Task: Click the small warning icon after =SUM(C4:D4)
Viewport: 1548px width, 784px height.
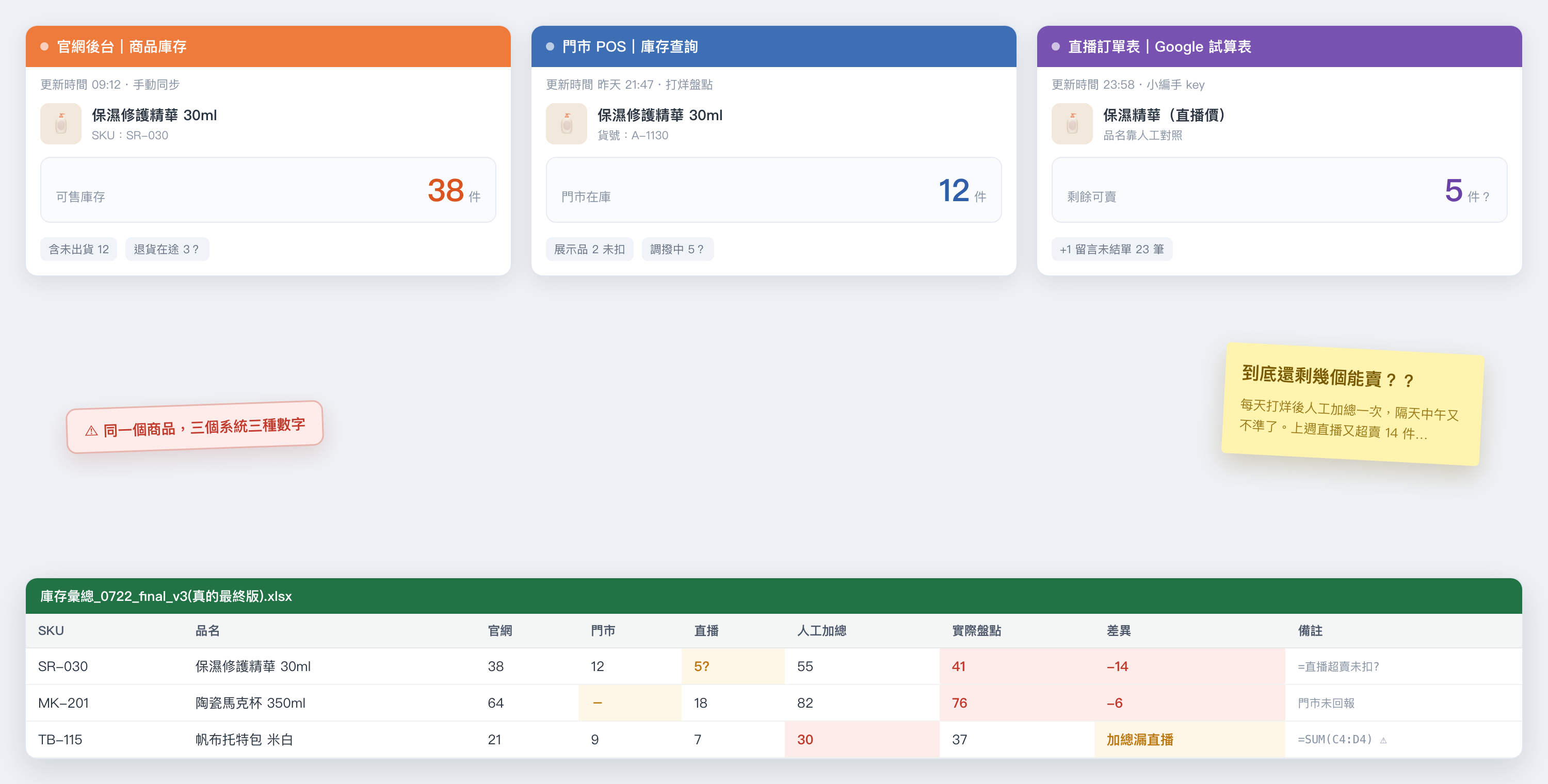Action: (x=1383, y=740)
